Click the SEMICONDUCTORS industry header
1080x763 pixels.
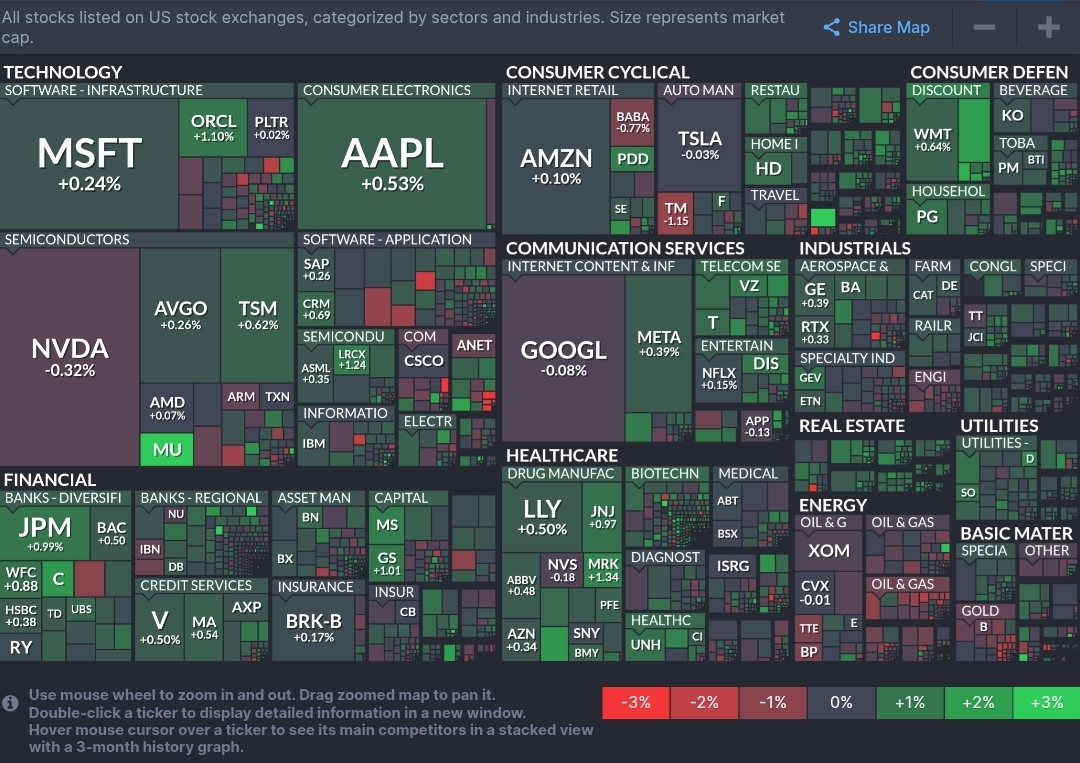67,240
